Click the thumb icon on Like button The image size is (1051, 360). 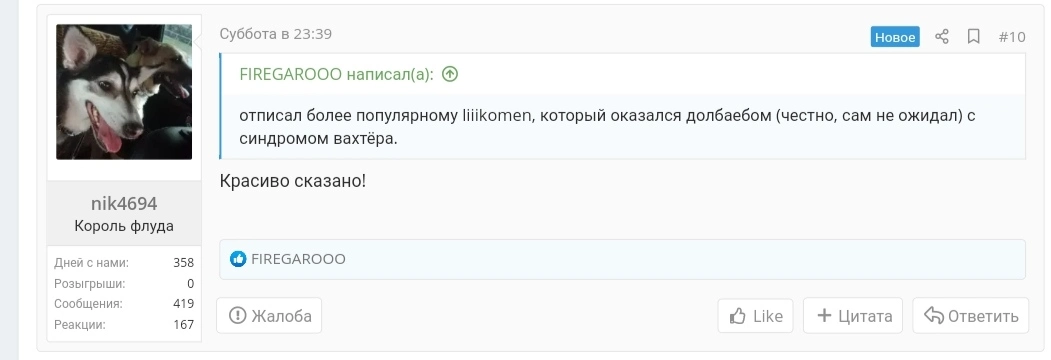click(x=737, y=316)
